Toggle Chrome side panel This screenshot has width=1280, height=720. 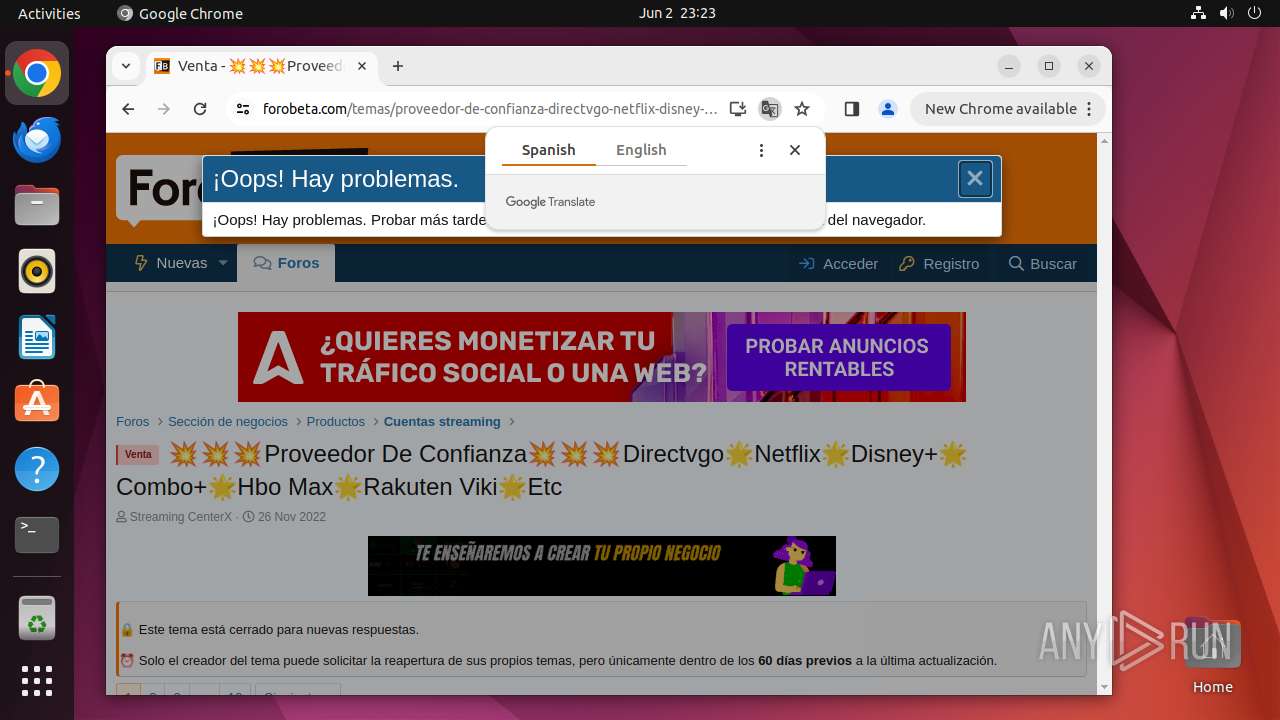(852, 109)
